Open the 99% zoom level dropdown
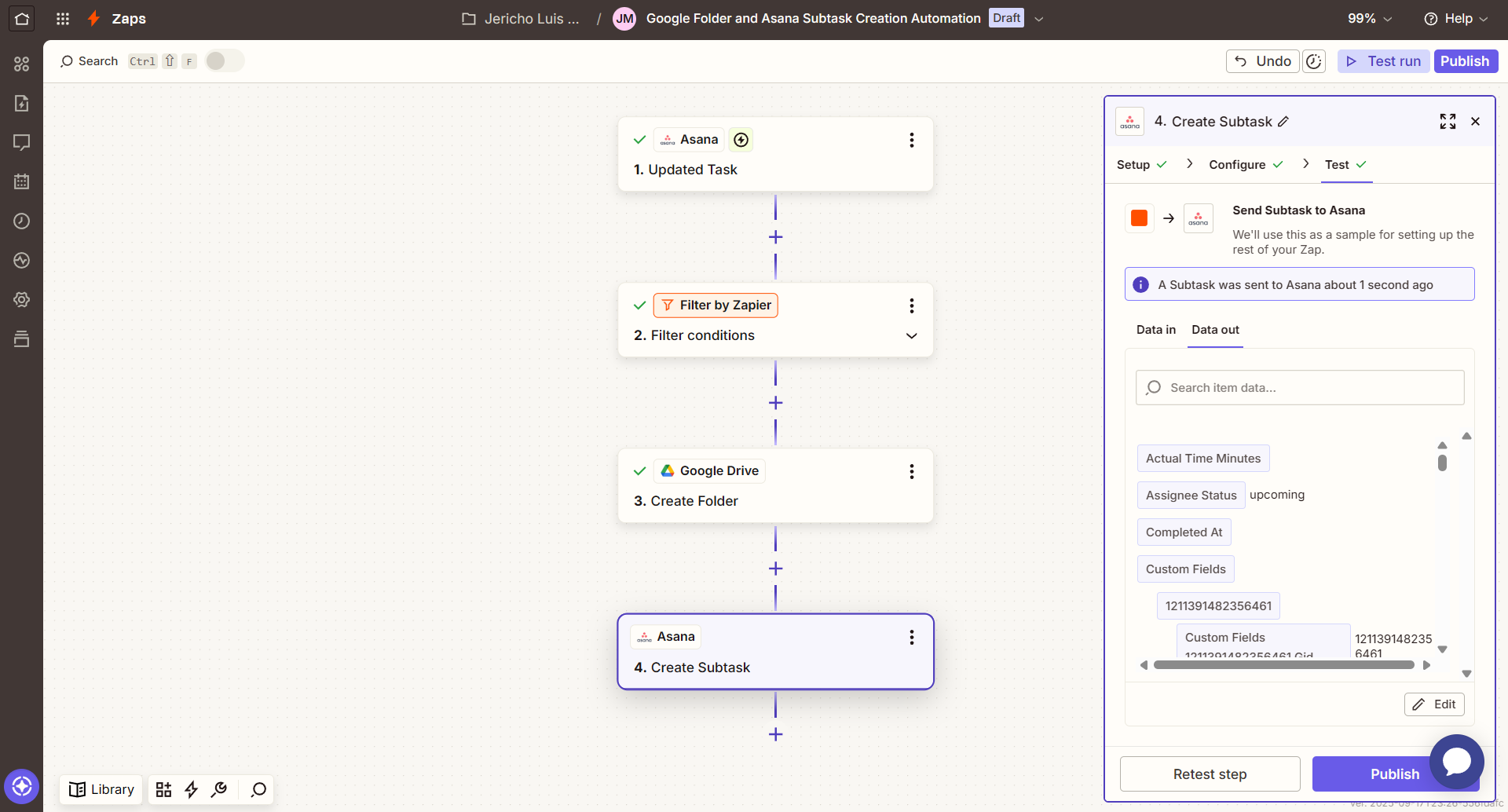1508x812 pixels. point(1370,19)
